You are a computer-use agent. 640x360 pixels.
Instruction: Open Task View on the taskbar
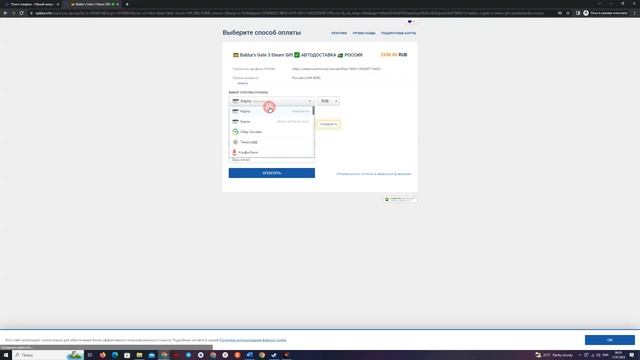pos(90,355)
